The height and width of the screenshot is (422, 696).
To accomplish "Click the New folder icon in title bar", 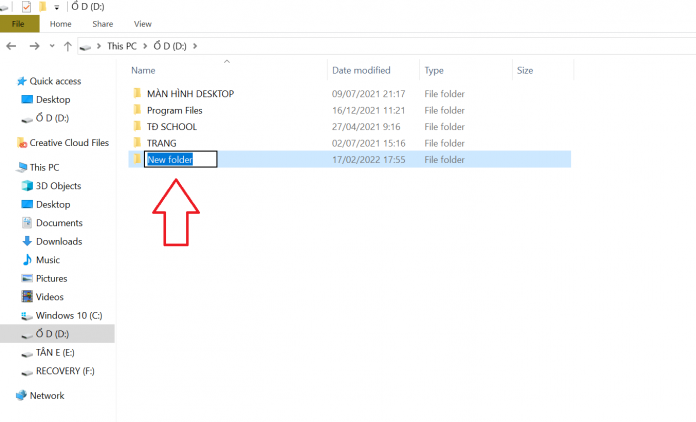I will point(43,7).
